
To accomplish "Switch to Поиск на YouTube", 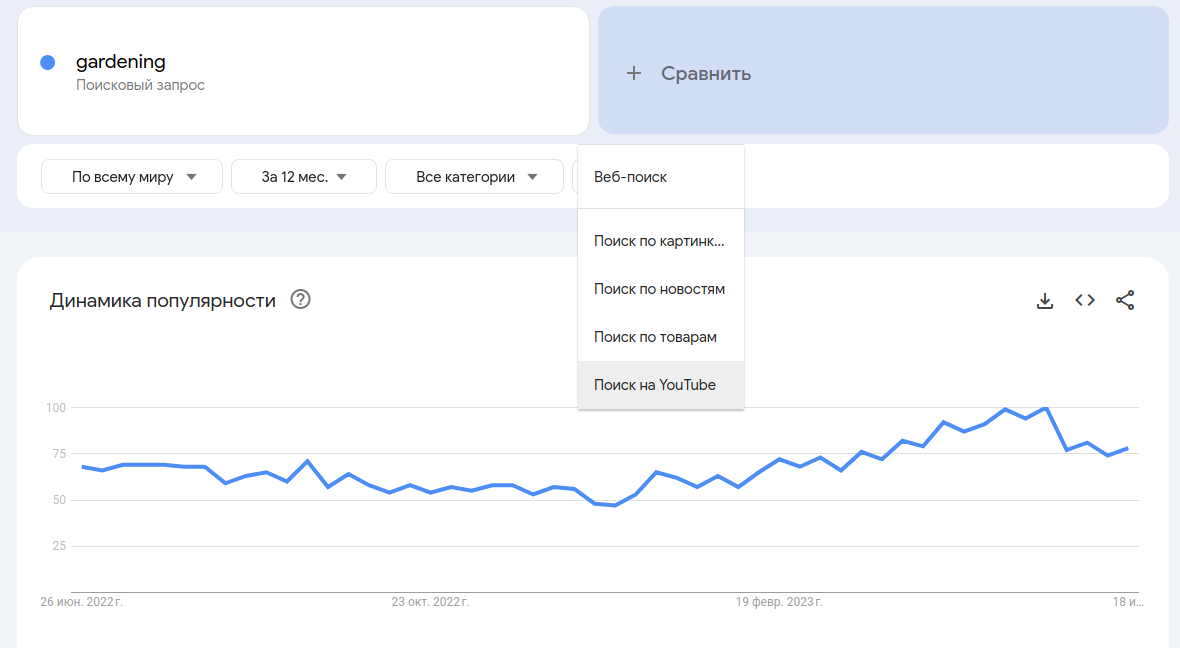I will pos(655,385).
